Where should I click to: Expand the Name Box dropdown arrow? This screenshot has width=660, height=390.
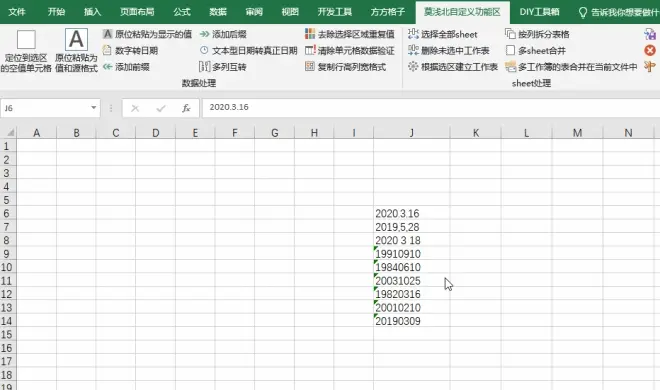coord(93,108)
